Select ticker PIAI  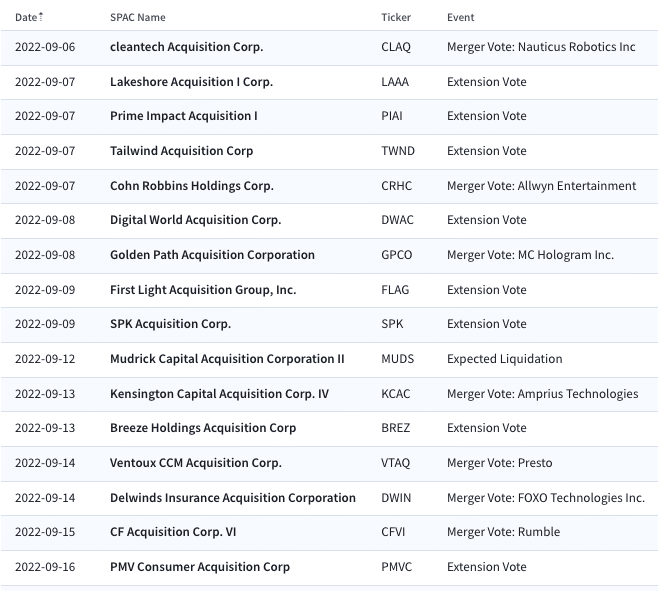(392, 116)
